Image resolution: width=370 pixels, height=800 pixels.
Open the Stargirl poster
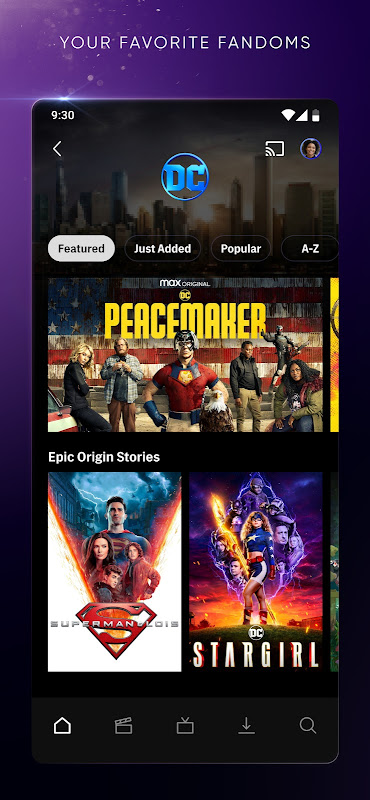pyautogui.click(x=256, y=571)
